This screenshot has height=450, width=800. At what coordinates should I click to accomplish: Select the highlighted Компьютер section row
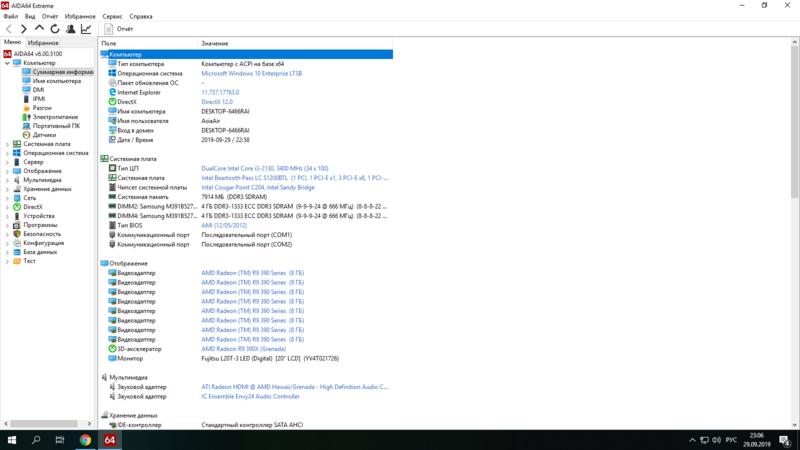(x=246, y=54)
